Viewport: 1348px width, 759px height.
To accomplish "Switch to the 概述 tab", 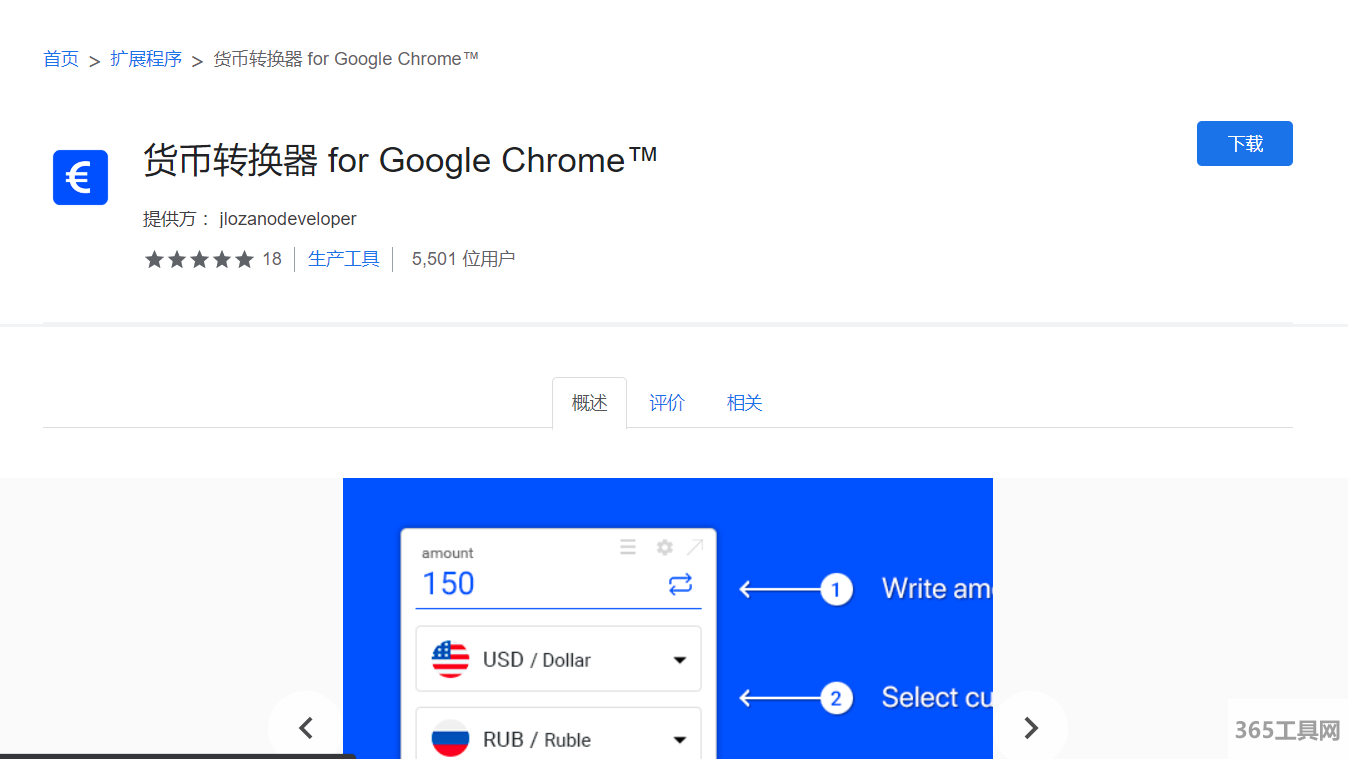I will tap(589, 403).
